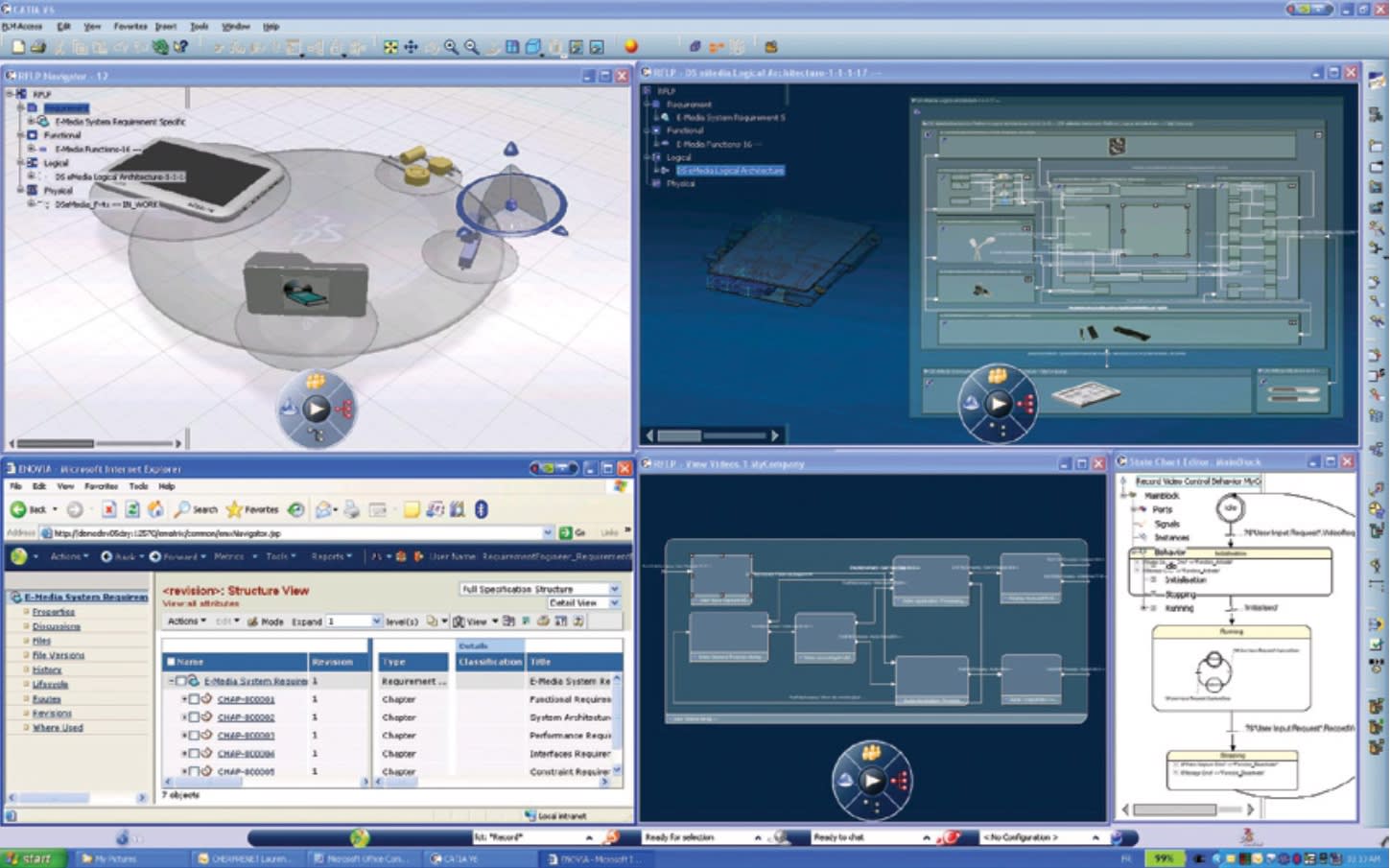Click the play button in RFLP Navigator compass
This screenshot has height=868, width=1390.
317,410
